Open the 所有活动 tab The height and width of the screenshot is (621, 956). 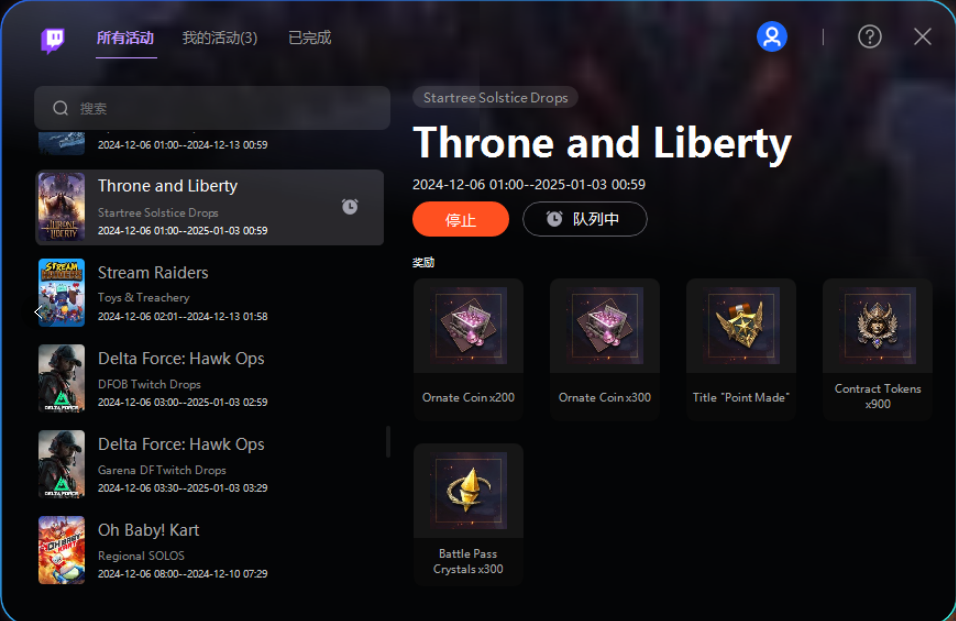click(125, 38)
